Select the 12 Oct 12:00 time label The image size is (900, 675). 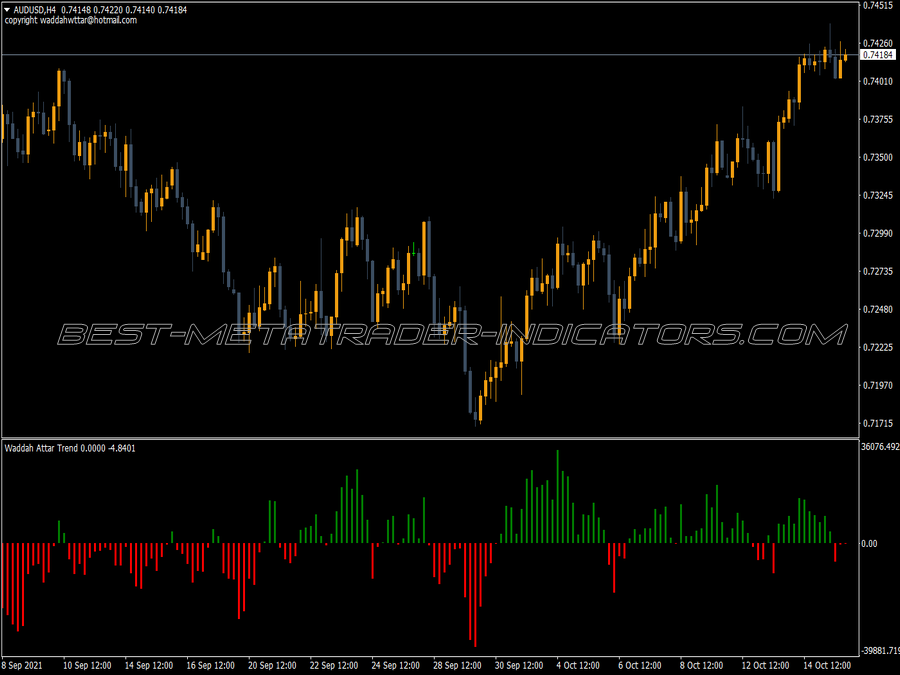tap(765, 665)
